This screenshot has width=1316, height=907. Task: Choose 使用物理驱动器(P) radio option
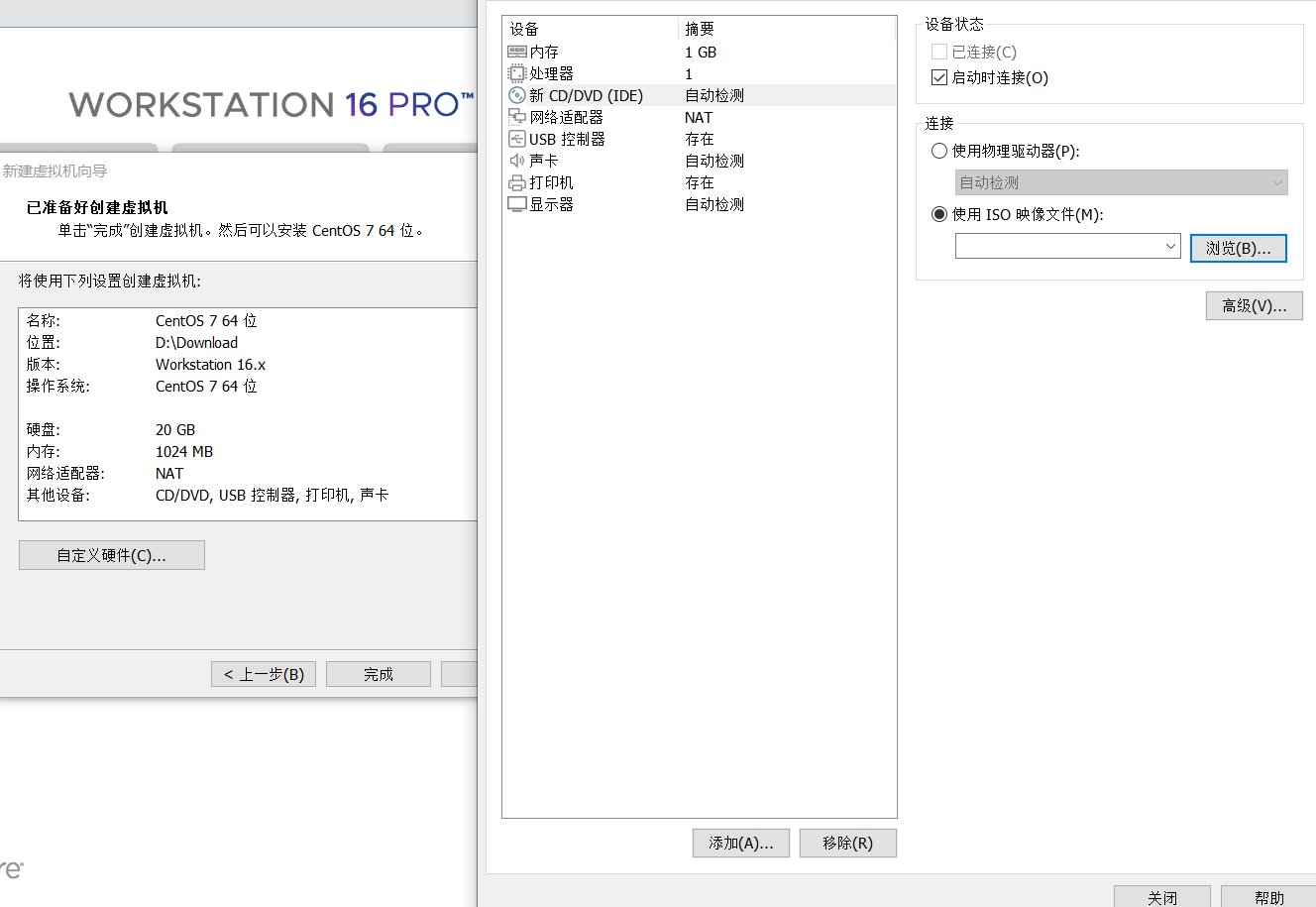pyautogui.click(x=939, y=151)
